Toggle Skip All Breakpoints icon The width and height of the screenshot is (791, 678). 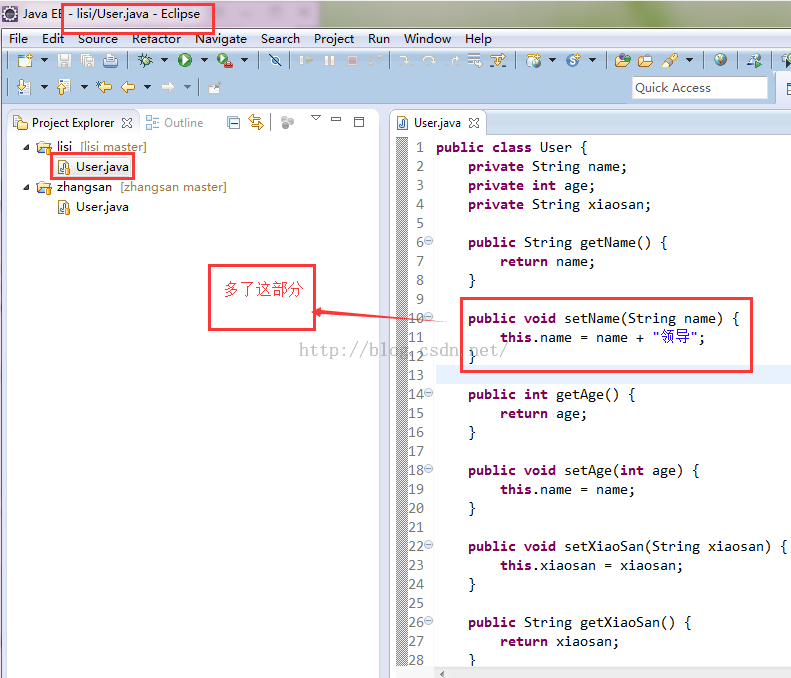point(275,61)
